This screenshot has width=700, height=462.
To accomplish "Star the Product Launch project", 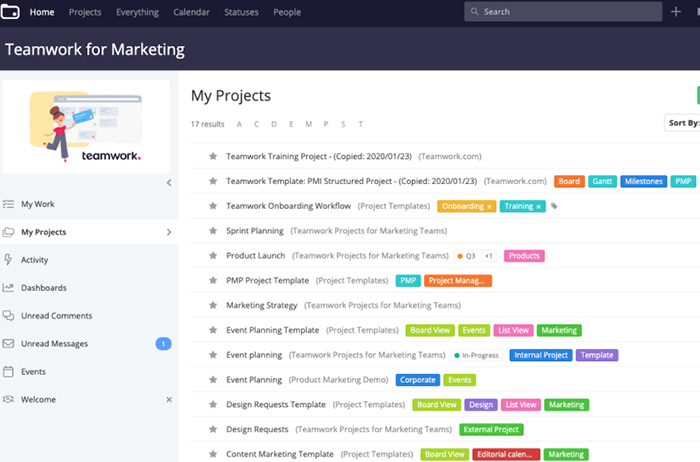I will pos(213,255).
